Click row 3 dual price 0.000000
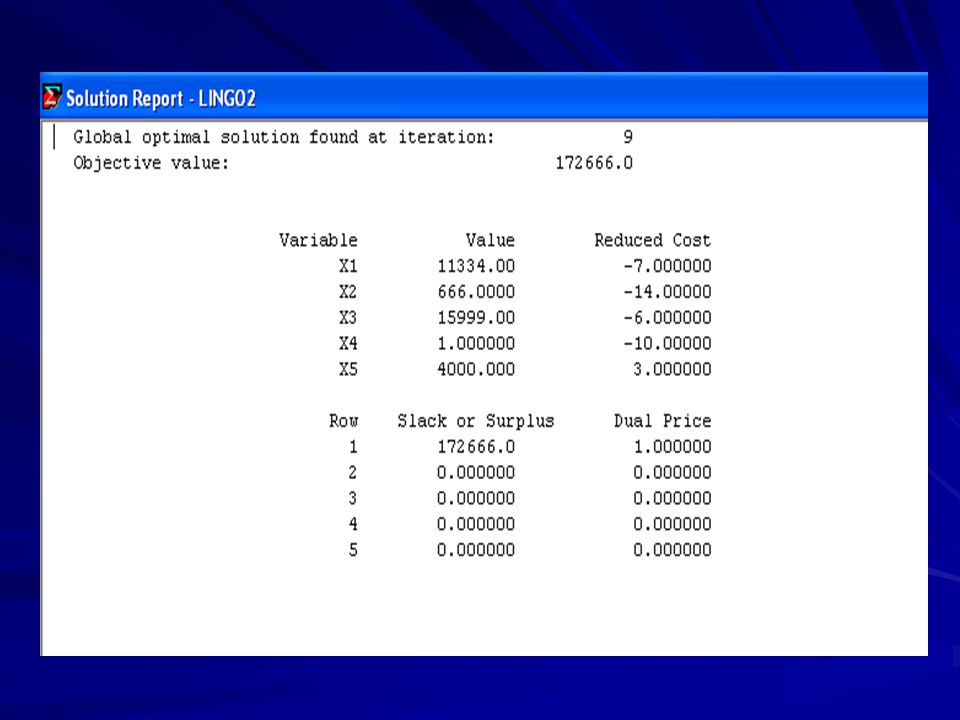This screenshot has width=960, height=720. click(672, 498)
